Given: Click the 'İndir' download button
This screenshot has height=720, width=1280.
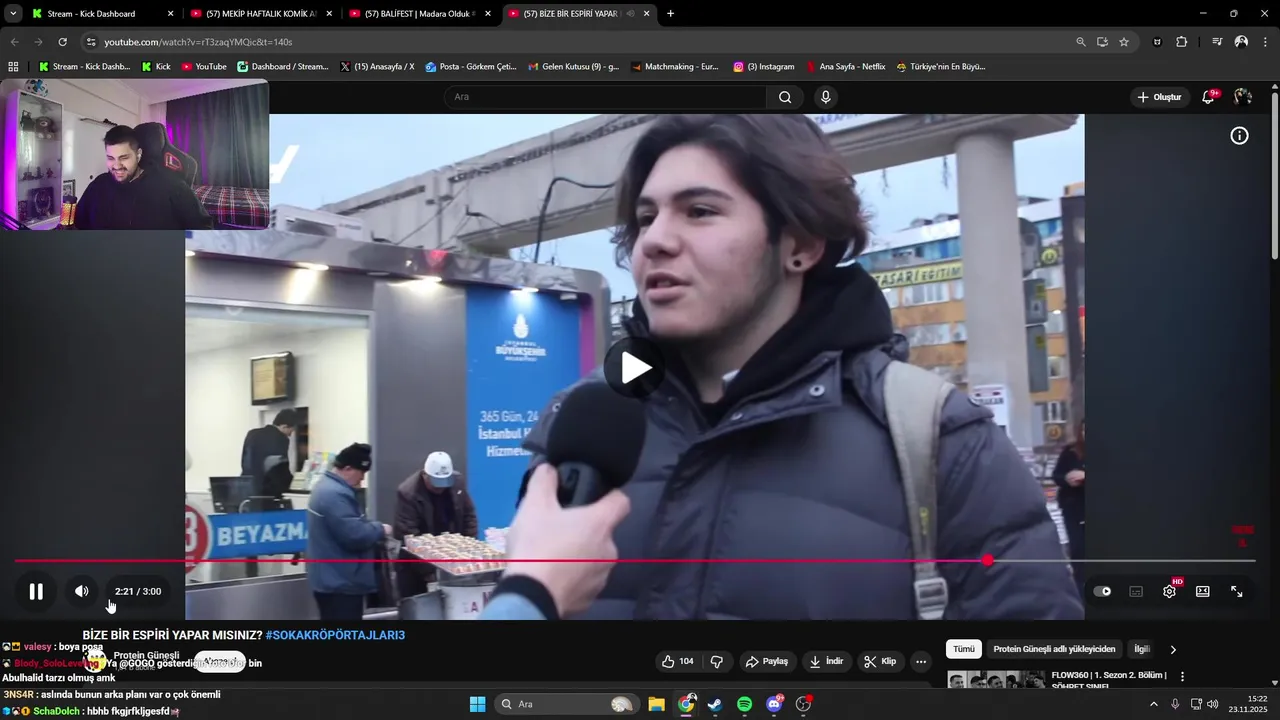Looking at the screenshot, I should pyautogui.click(x=826, y=661).
